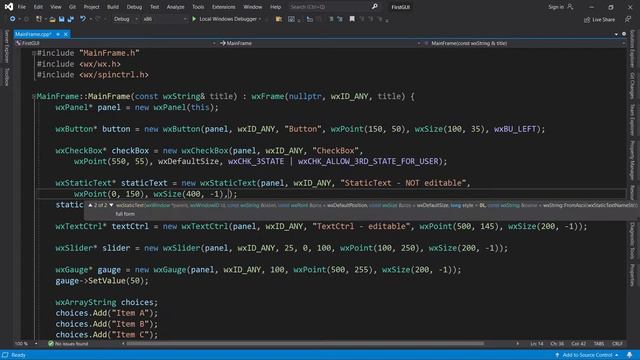Open the Team Explorer side tab
Viewport: 640px width, 360px height.
pos(632,120)
